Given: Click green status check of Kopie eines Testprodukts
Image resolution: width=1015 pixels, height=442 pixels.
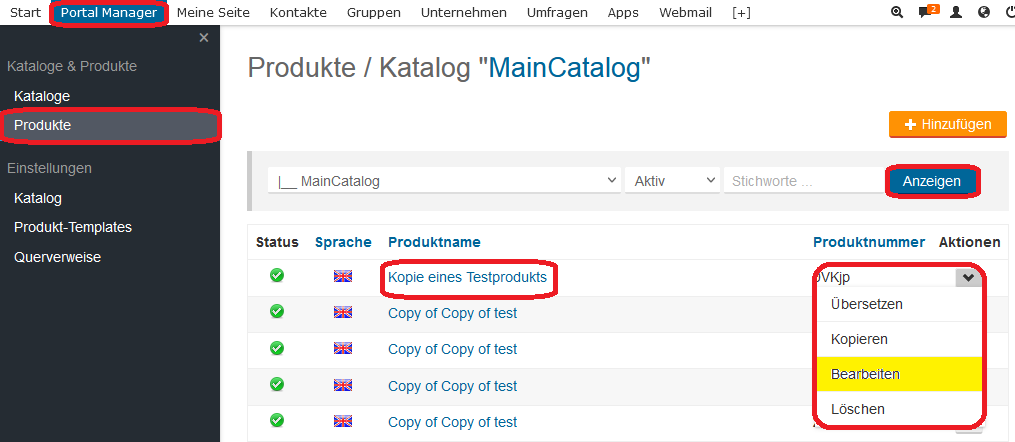Looking at the screenshot, I should point(277,276).
